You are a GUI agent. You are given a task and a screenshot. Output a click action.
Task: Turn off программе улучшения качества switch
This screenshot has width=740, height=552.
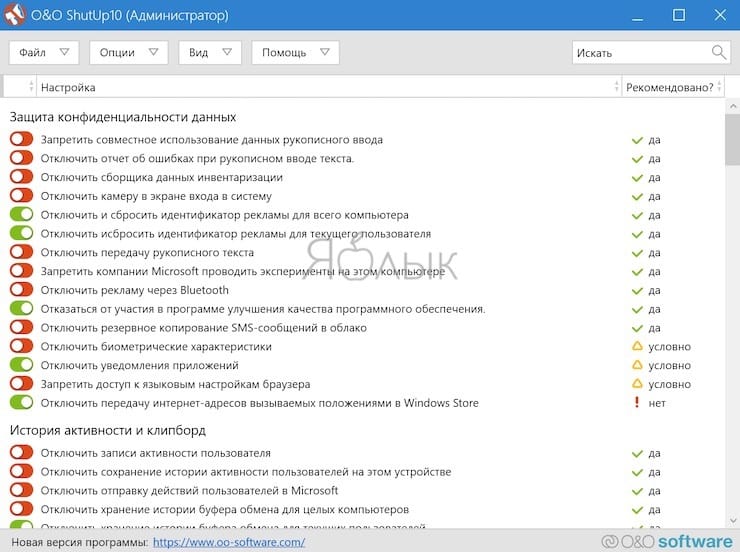click(21, 309)
